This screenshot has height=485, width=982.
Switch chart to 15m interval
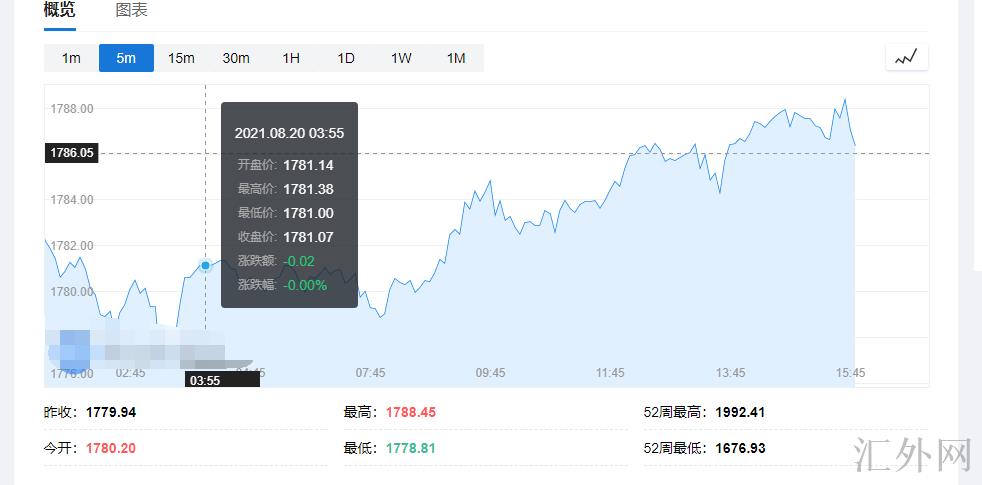[x=181, y=58]
